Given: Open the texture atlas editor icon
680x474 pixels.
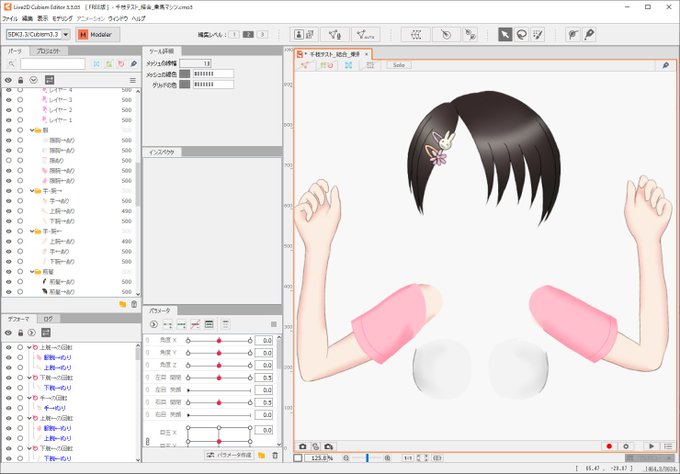Looking at the screenshot, I should pyautogui.click(x=305, y=34).
